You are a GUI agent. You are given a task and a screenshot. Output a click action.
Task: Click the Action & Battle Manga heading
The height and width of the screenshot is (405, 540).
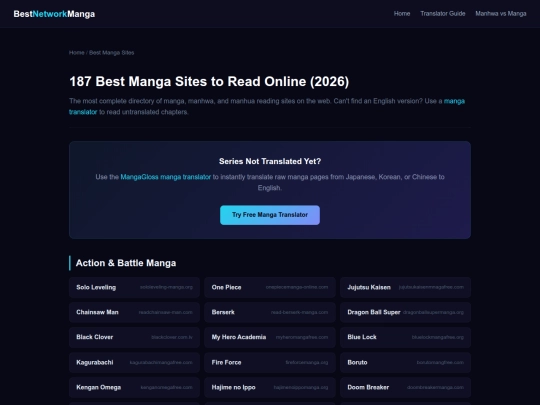(126, 263)
